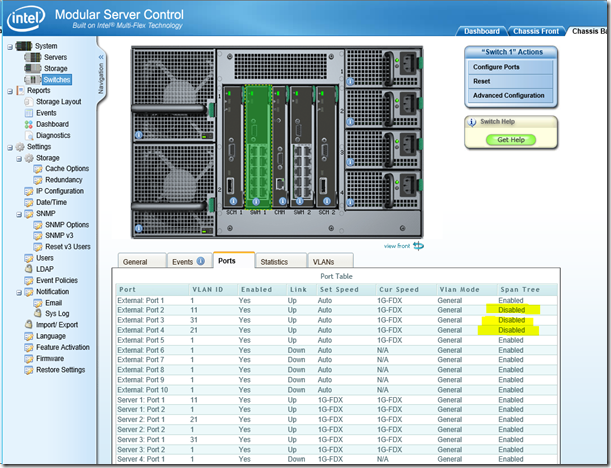Screen dimensions: 611x468
Task: Select the Storage Layout report icon
Action: click(28, 101)
